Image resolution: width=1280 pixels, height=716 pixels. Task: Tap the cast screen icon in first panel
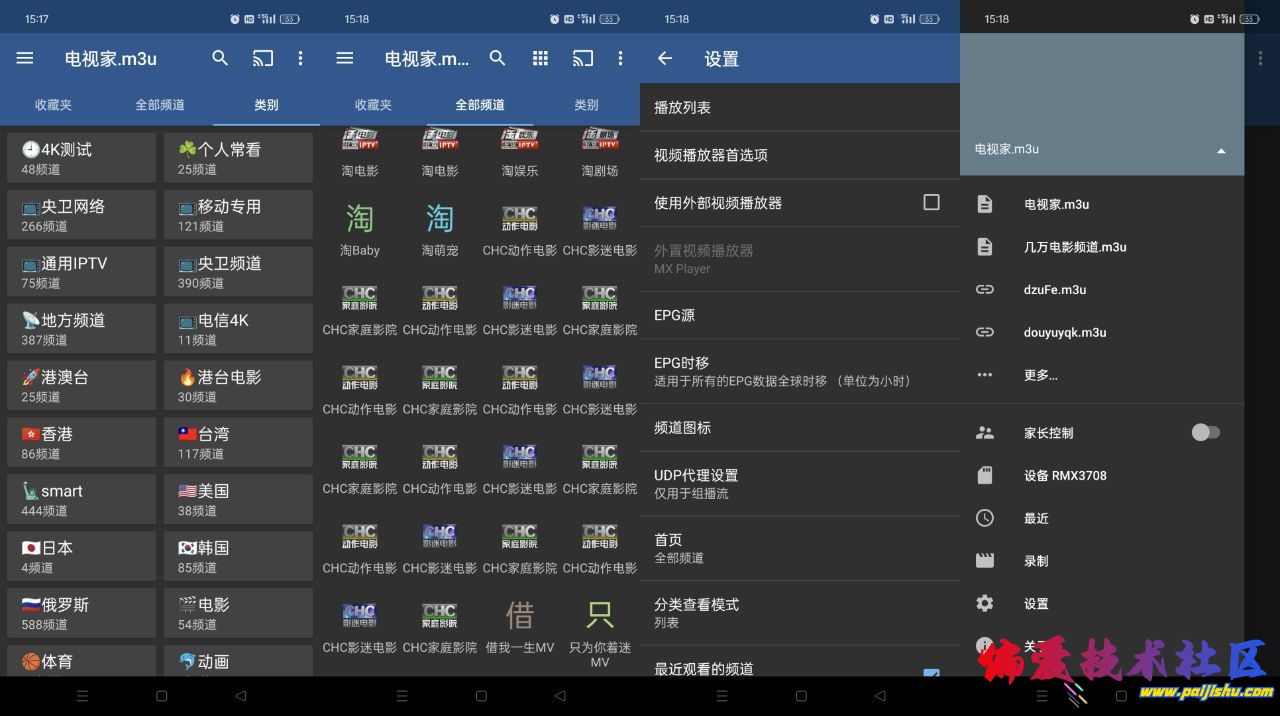pyautogui.click(x=262, y=59)
